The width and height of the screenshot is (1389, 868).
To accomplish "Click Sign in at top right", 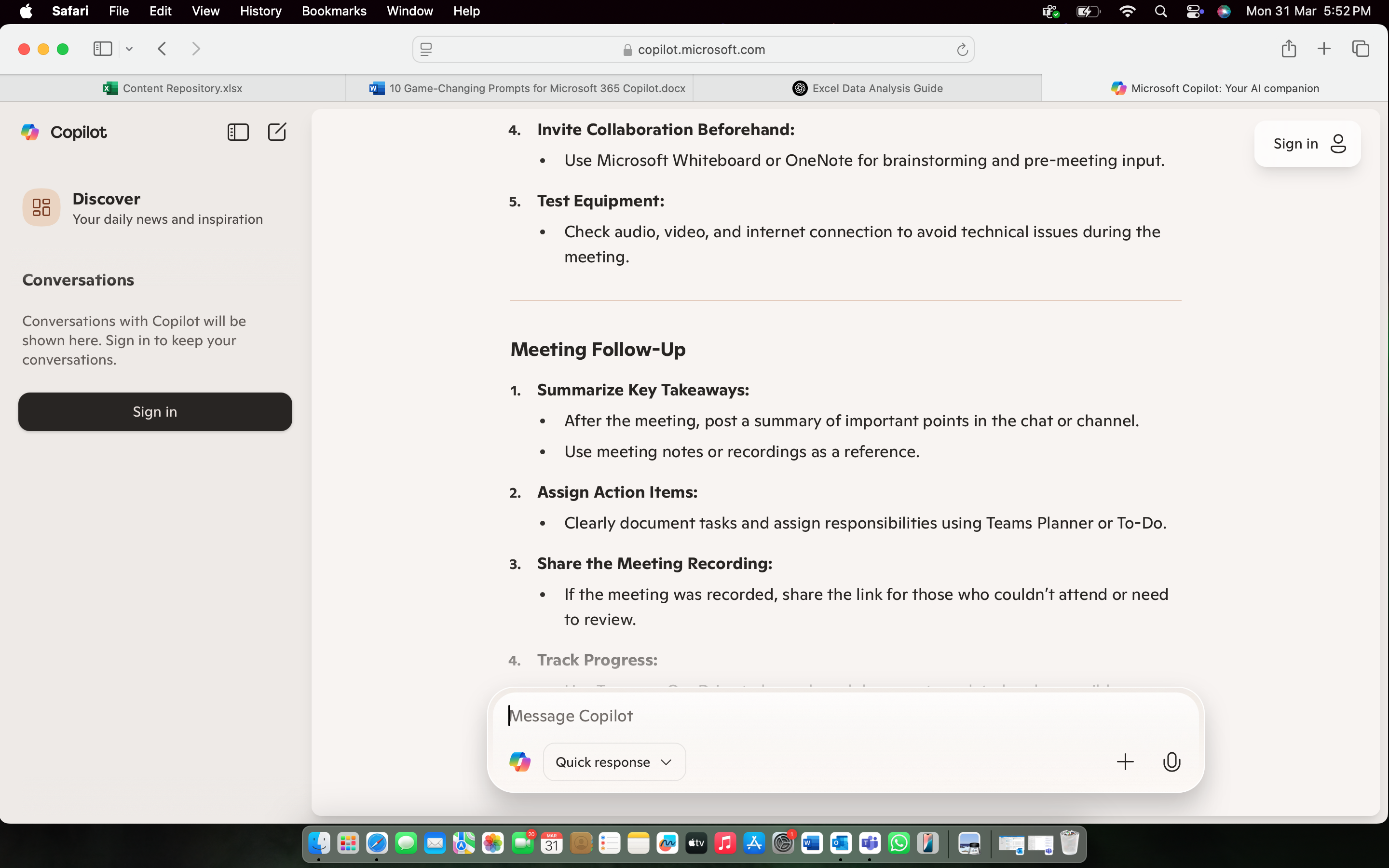I will 1307,144.
